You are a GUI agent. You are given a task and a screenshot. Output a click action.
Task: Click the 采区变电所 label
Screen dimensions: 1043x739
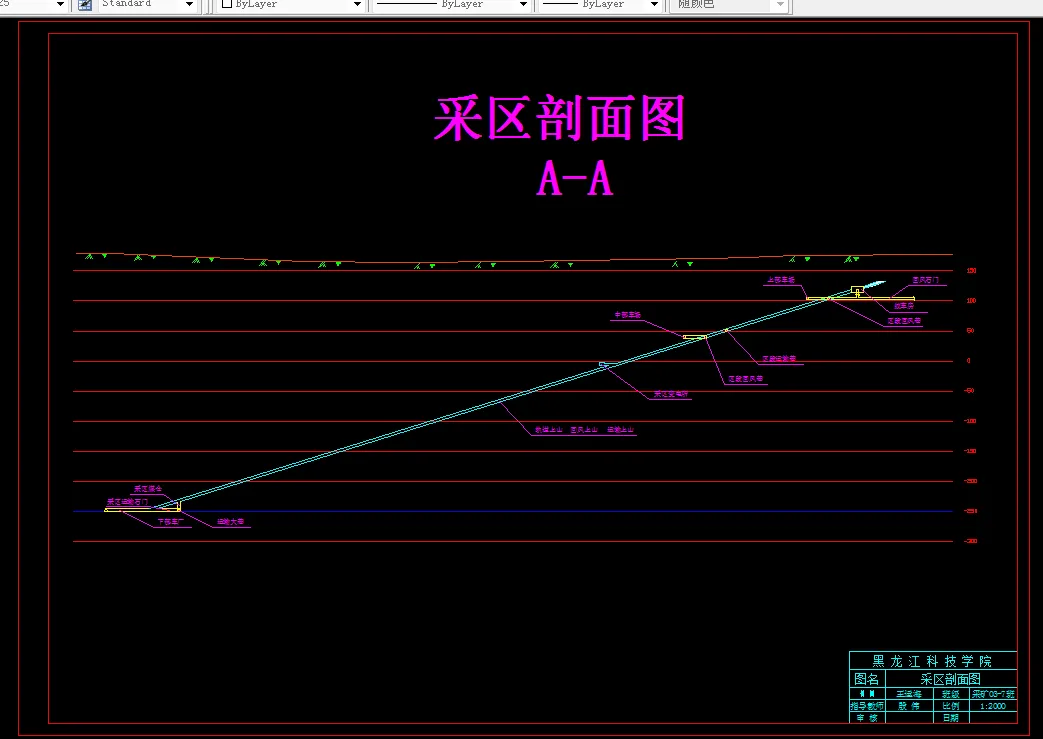point(670,393)
